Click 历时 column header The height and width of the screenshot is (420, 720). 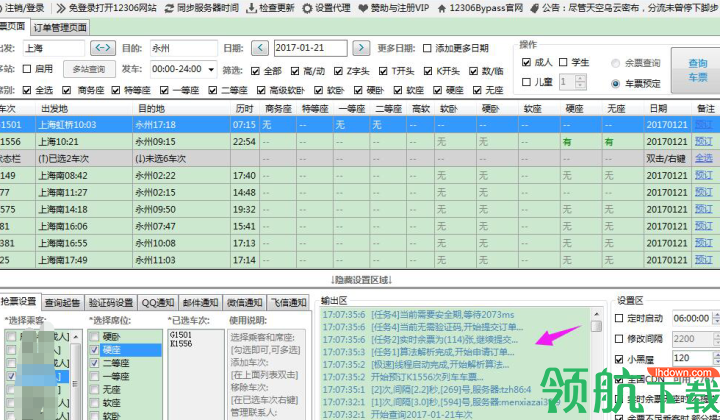tap(244, 108)
